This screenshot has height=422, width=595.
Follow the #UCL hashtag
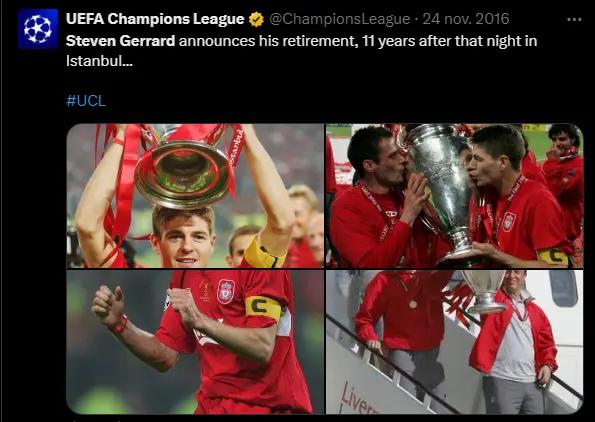pos(86,101)
